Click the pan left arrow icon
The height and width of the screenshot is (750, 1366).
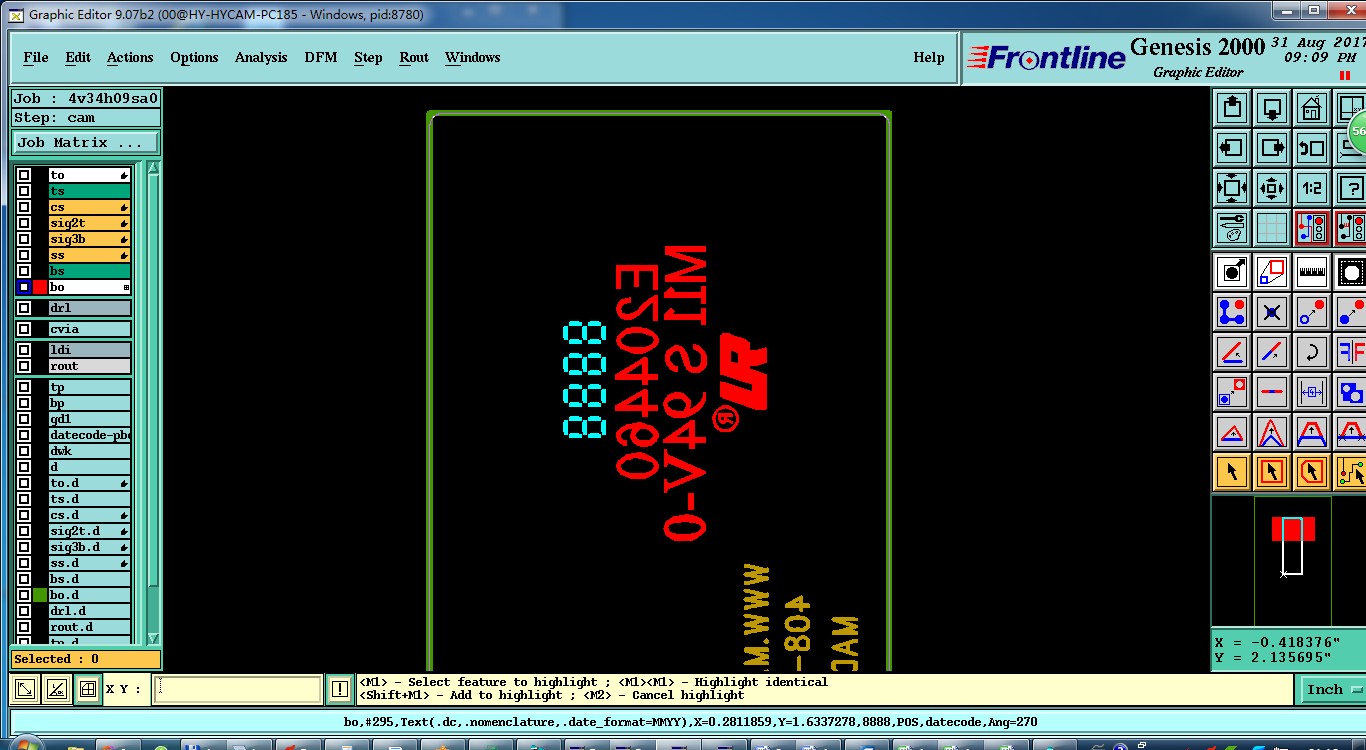pos(1231,148)
